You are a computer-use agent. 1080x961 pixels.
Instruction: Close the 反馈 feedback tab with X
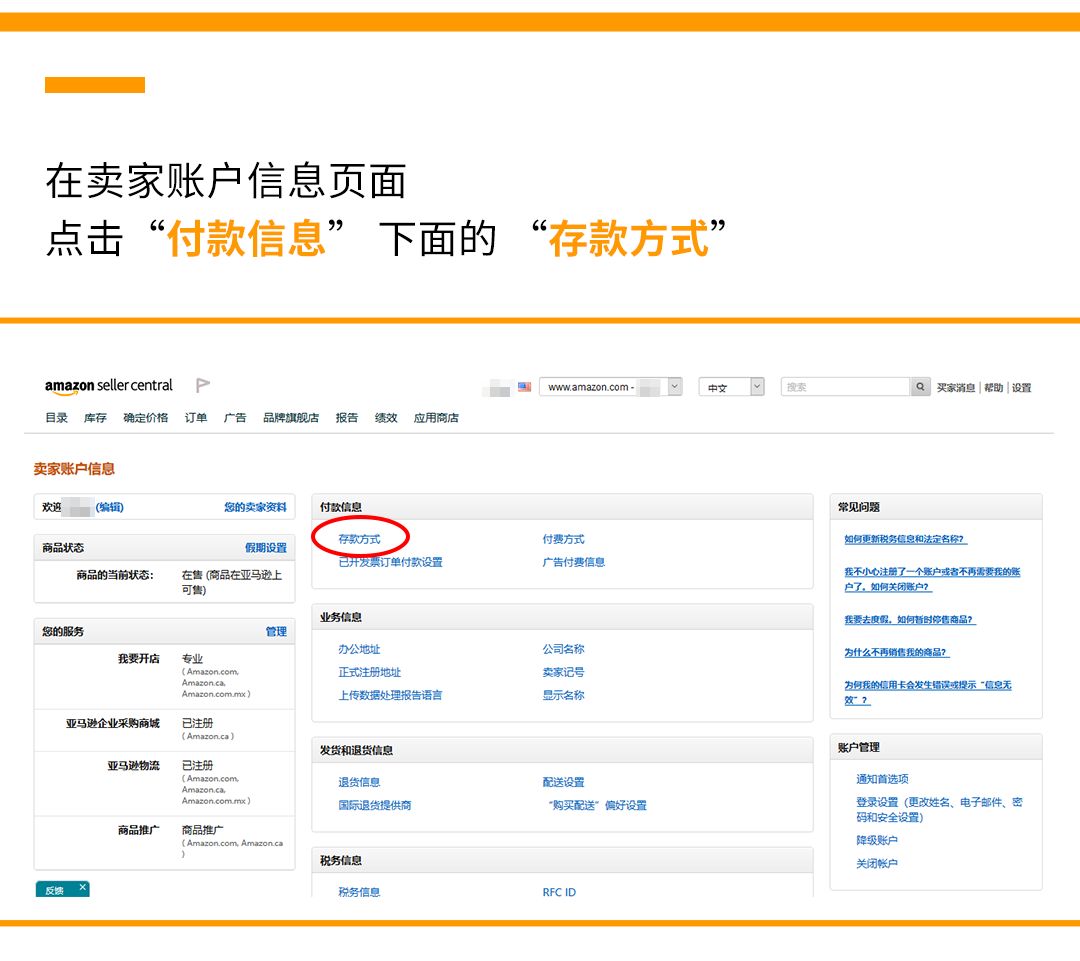coord(82,887)
